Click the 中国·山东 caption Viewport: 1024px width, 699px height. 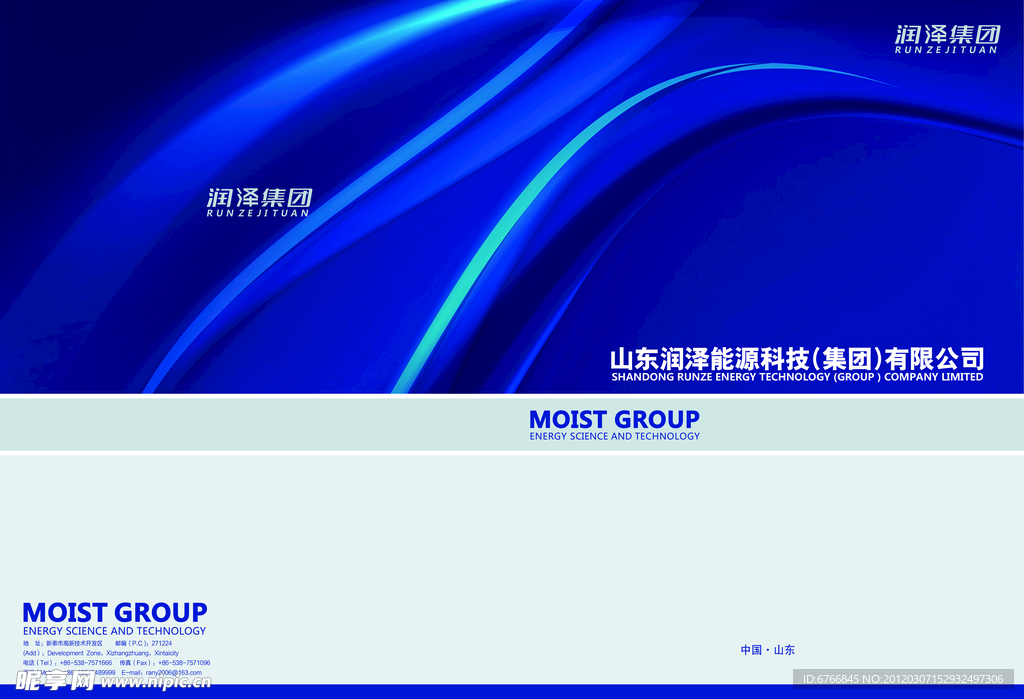pos(767,650)
